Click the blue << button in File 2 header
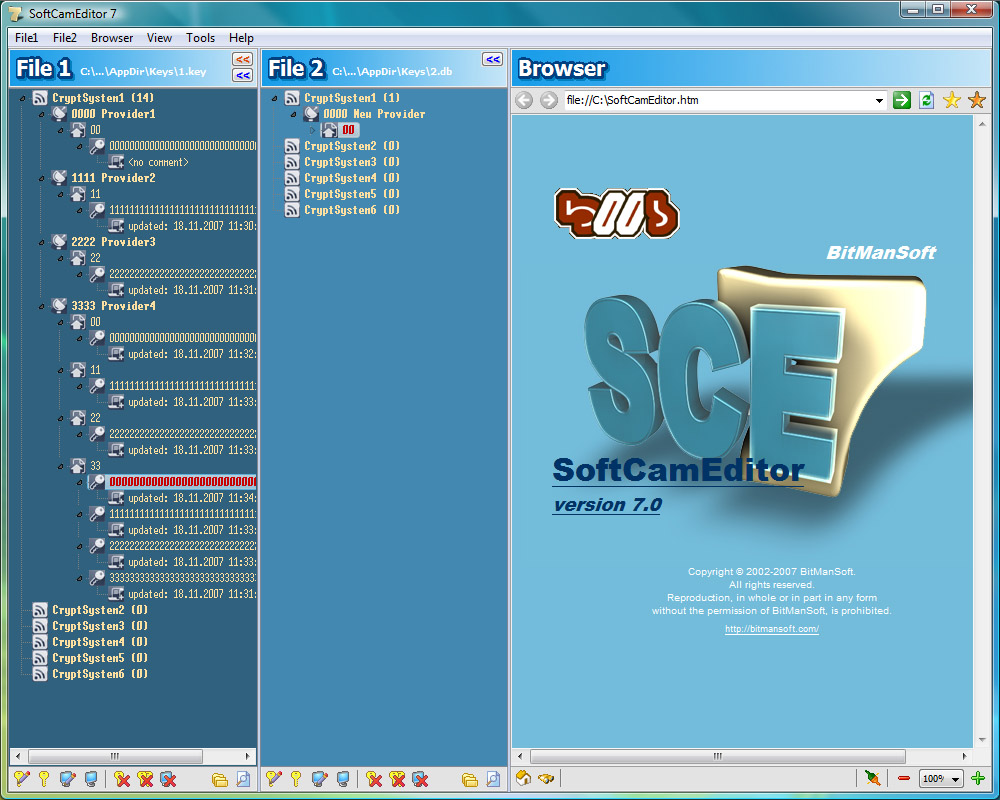 (492, 59)
